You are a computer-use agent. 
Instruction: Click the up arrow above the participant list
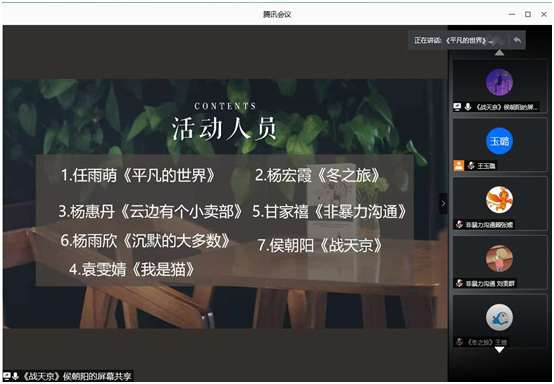499,53
